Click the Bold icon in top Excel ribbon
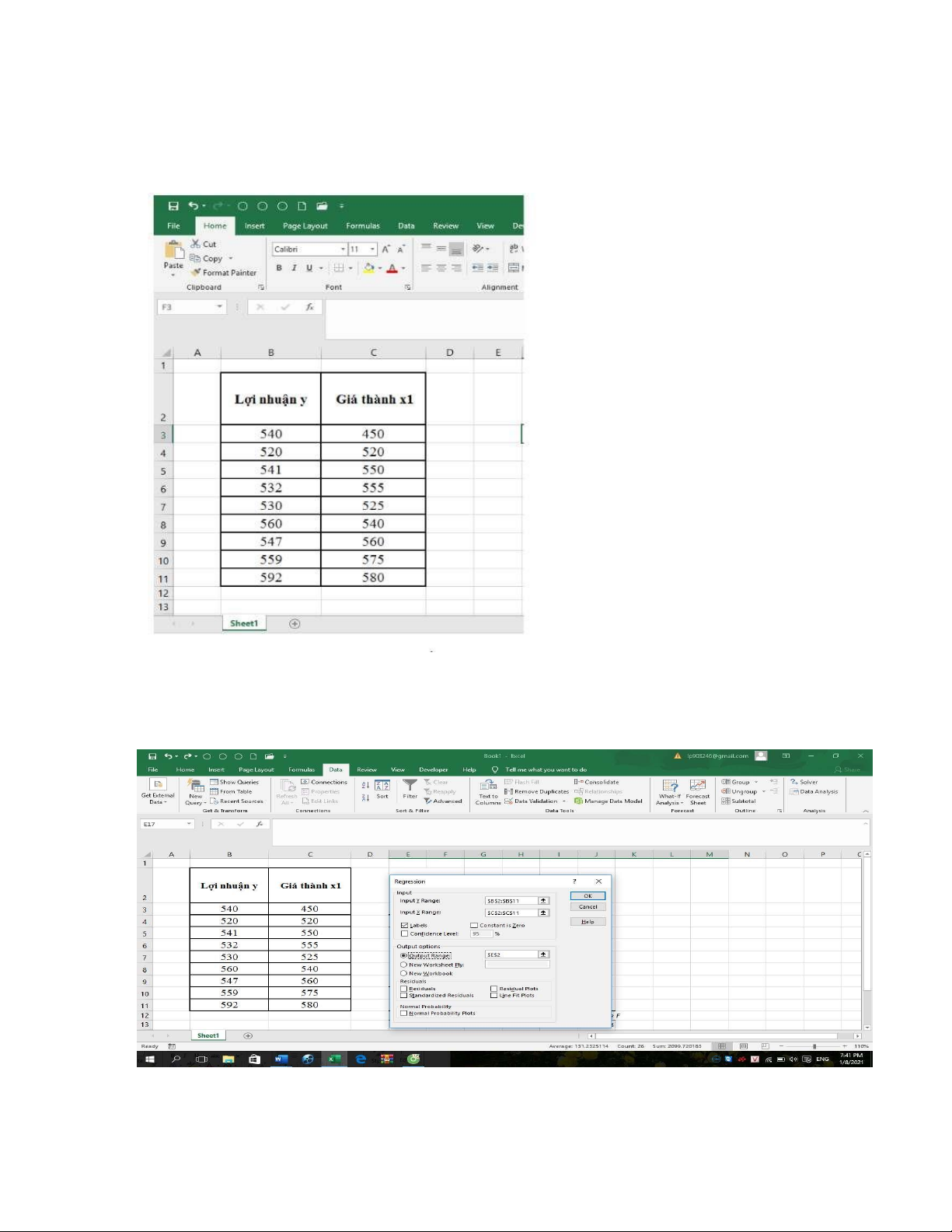This screenshot has height=1232, width=952. (279, 268)
